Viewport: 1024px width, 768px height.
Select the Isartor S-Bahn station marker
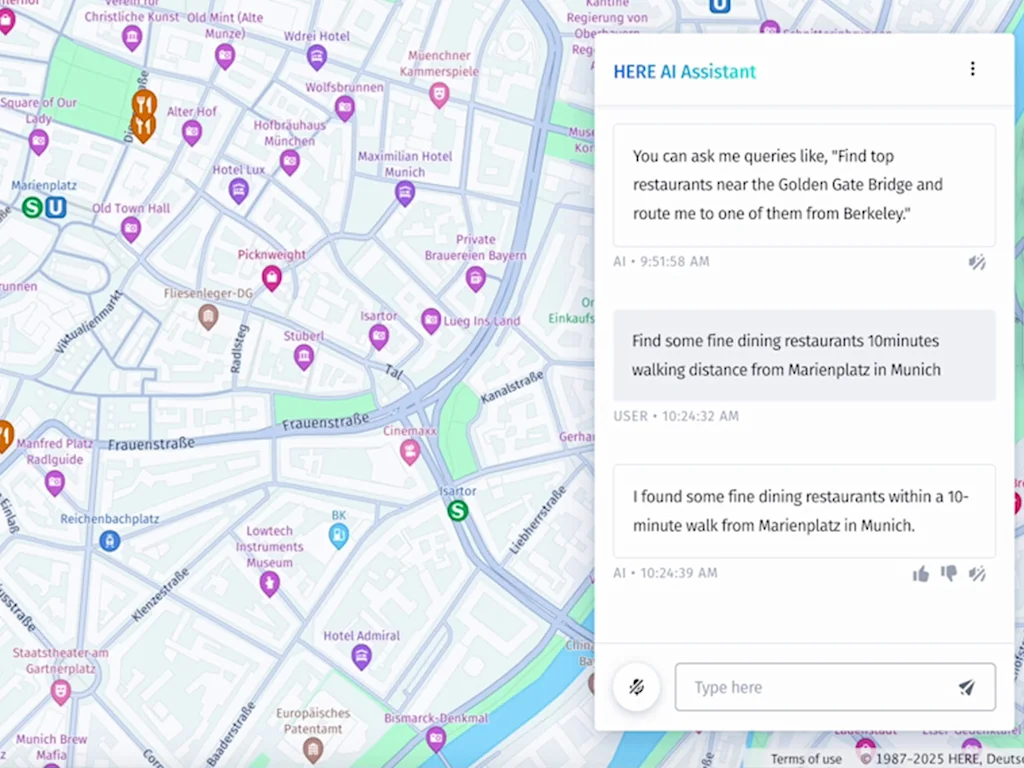(x=458, y=511)
